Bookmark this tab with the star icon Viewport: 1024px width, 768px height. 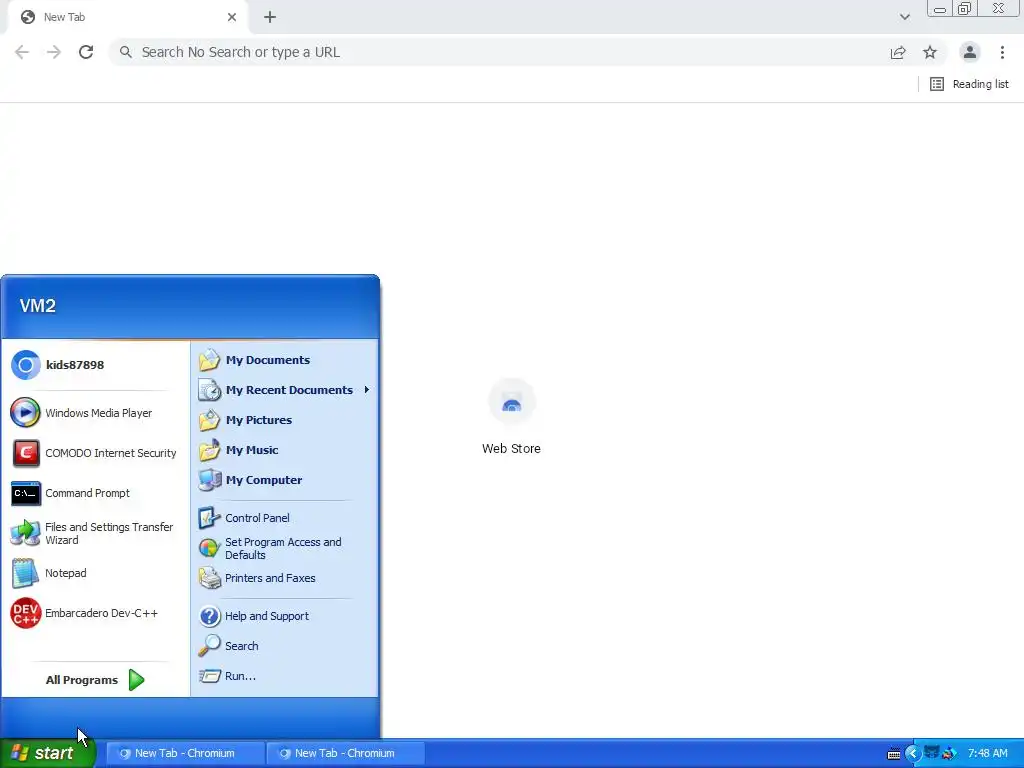[930, 52]
